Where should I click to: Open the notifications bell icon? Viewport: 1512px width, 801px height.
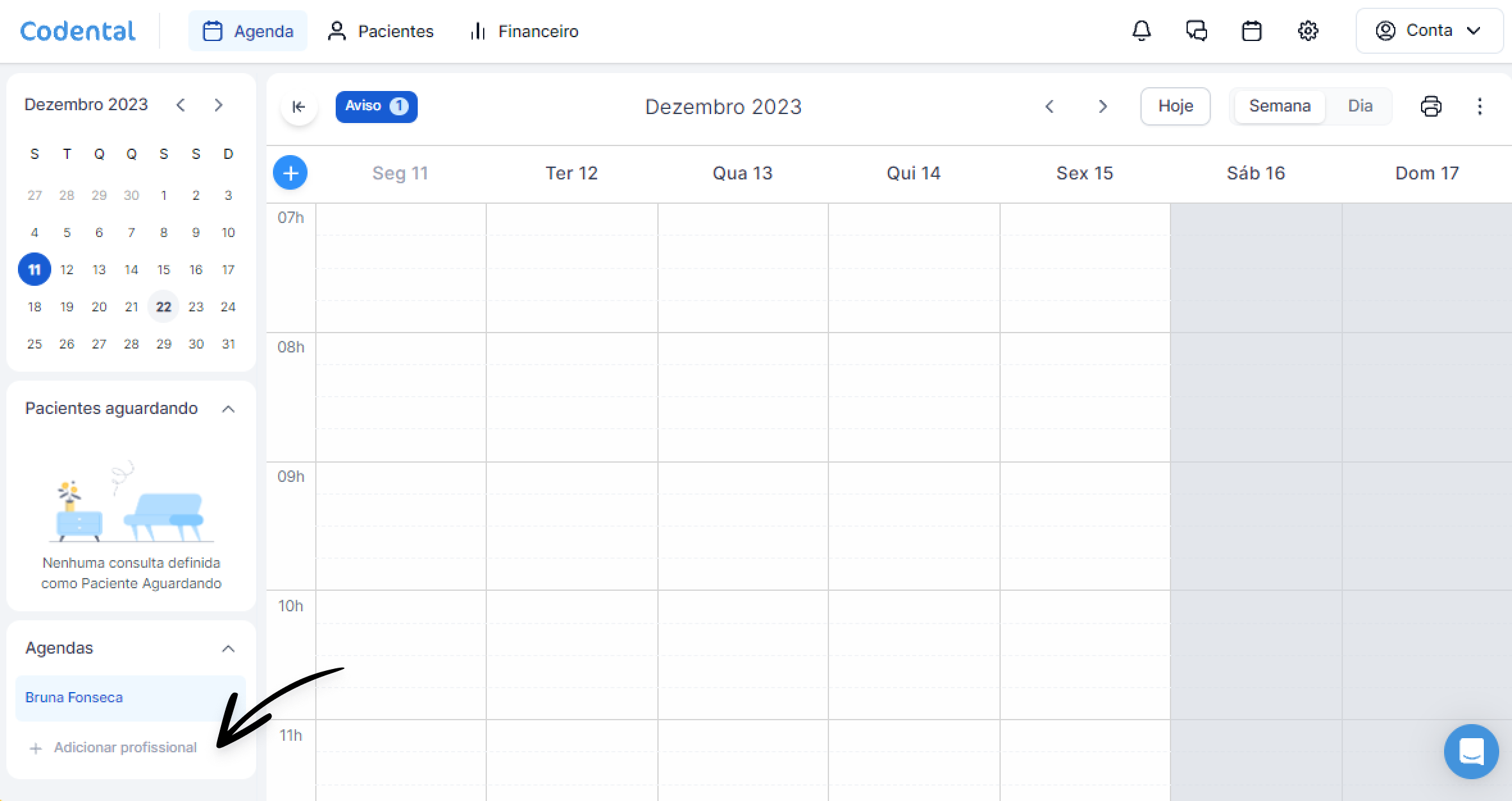point(1141,31)
